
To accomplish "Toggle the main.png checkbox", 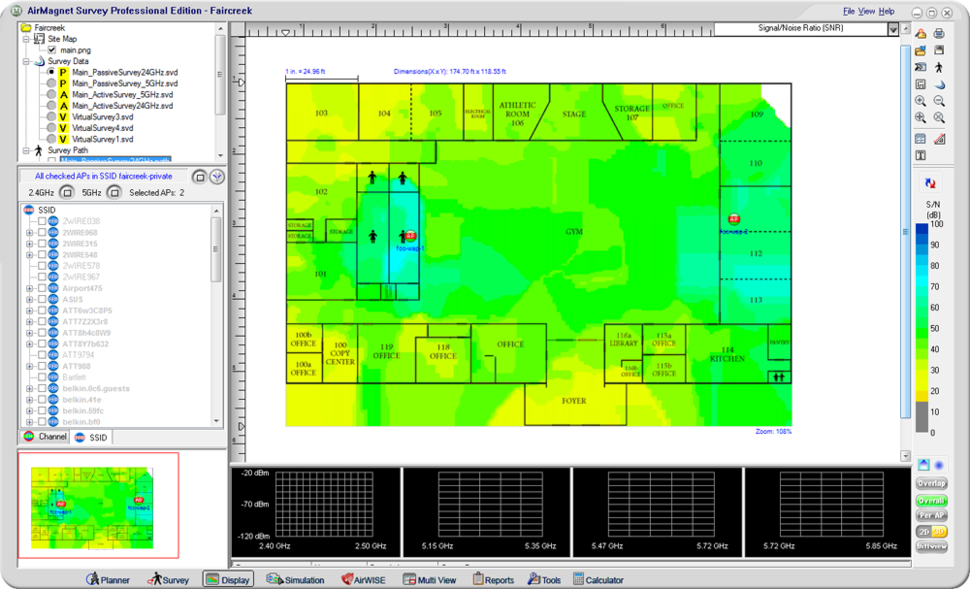I will point(52,50).
